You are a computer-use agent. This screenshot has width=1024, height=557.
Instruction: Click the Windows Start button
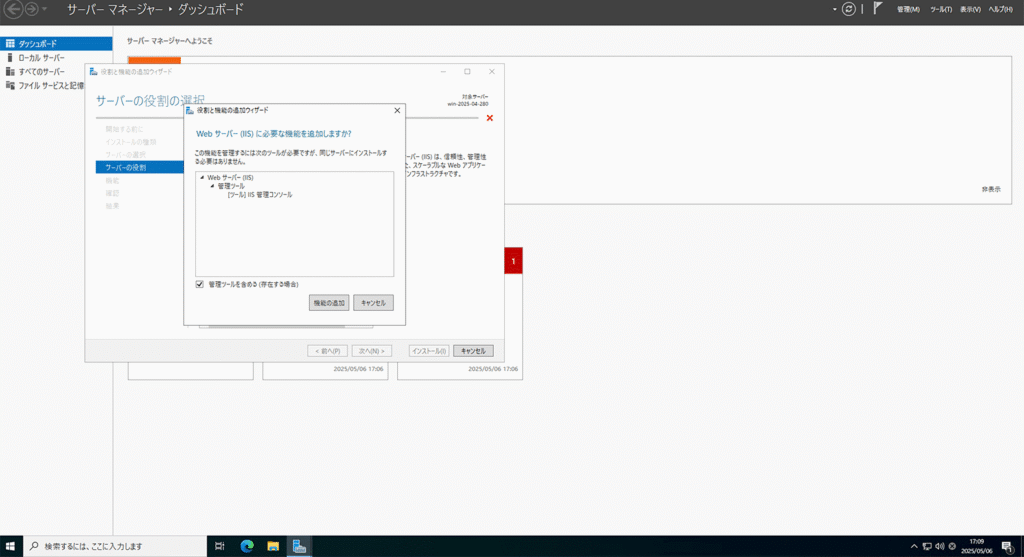(x=10, y=546)
